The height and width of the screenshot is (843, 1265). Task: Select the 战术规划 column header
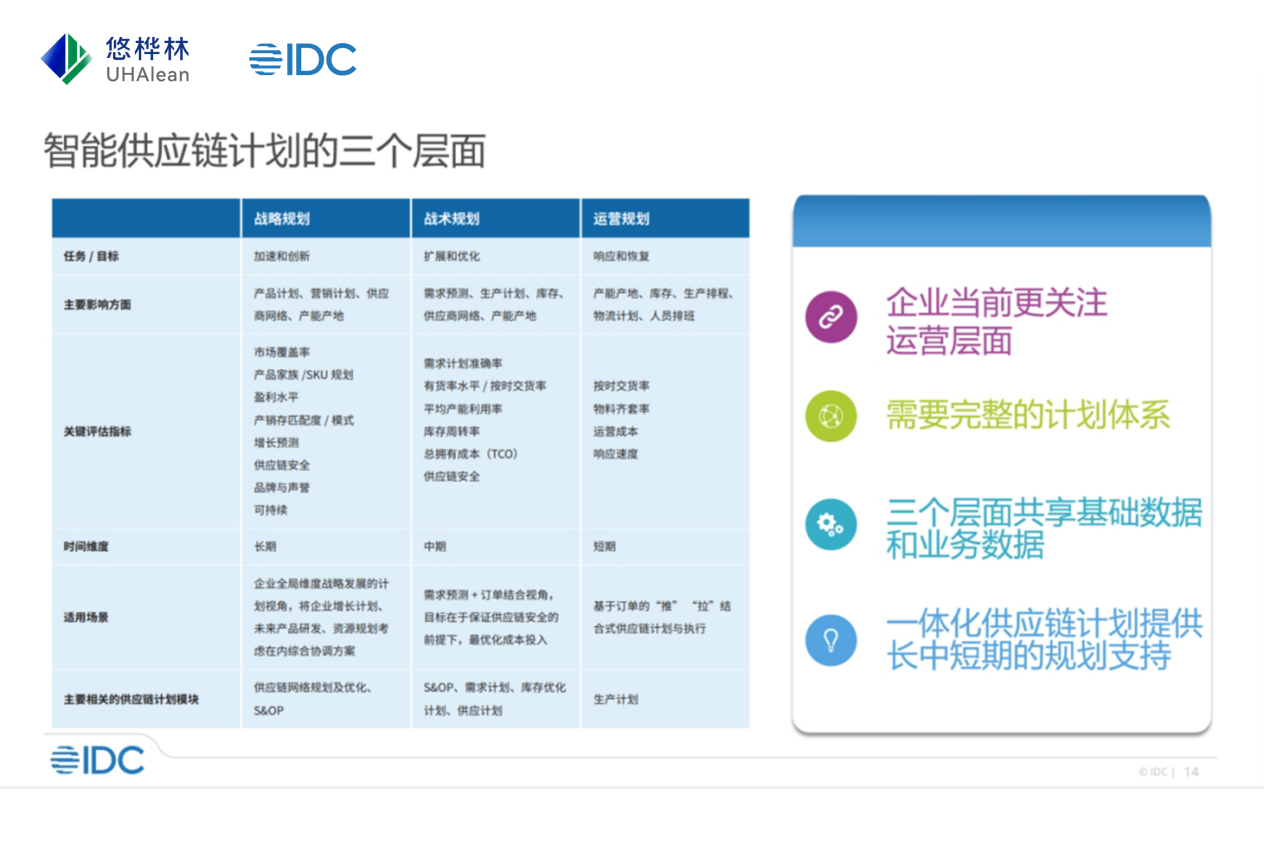point(452,219)
